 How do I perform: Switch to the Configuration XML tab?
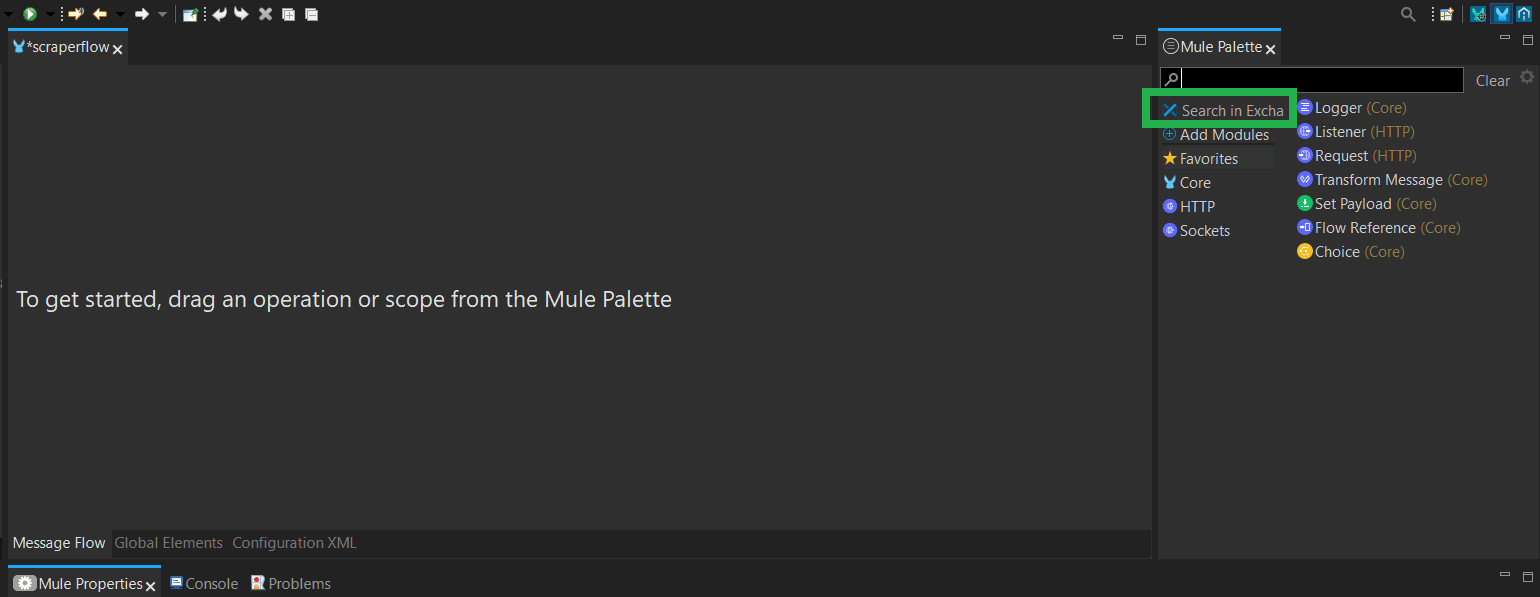294,543
